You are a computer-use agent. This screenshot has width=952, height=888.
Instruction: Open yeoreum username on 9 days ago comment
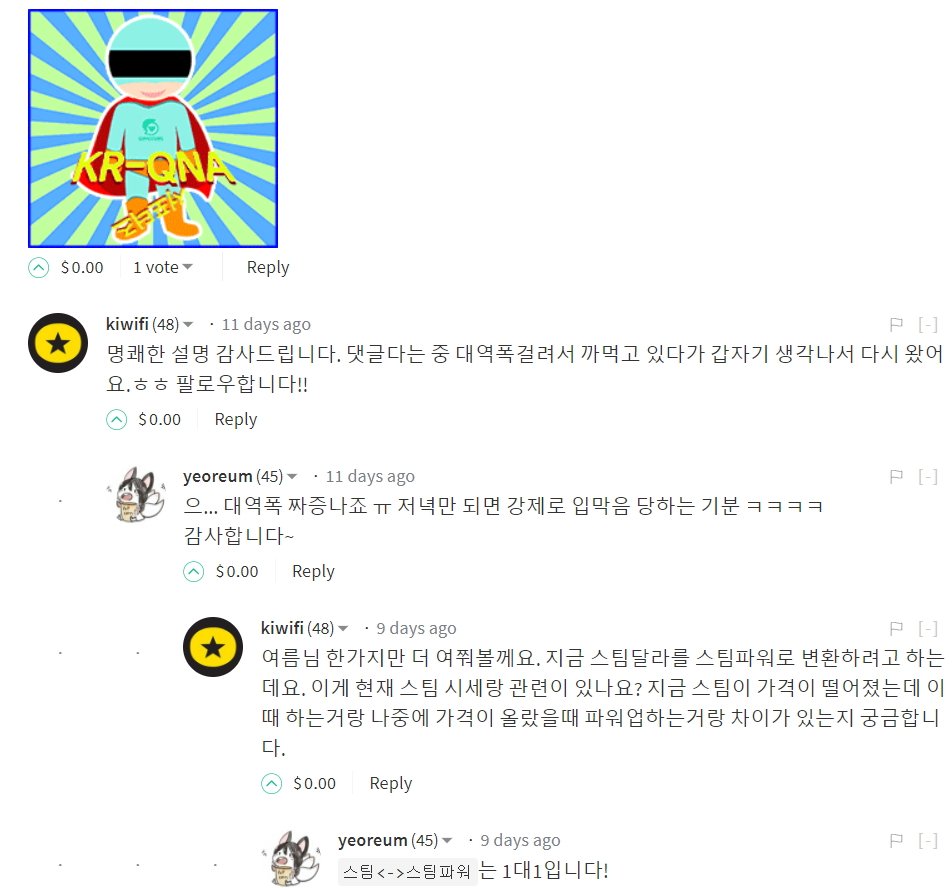point(373,840)
